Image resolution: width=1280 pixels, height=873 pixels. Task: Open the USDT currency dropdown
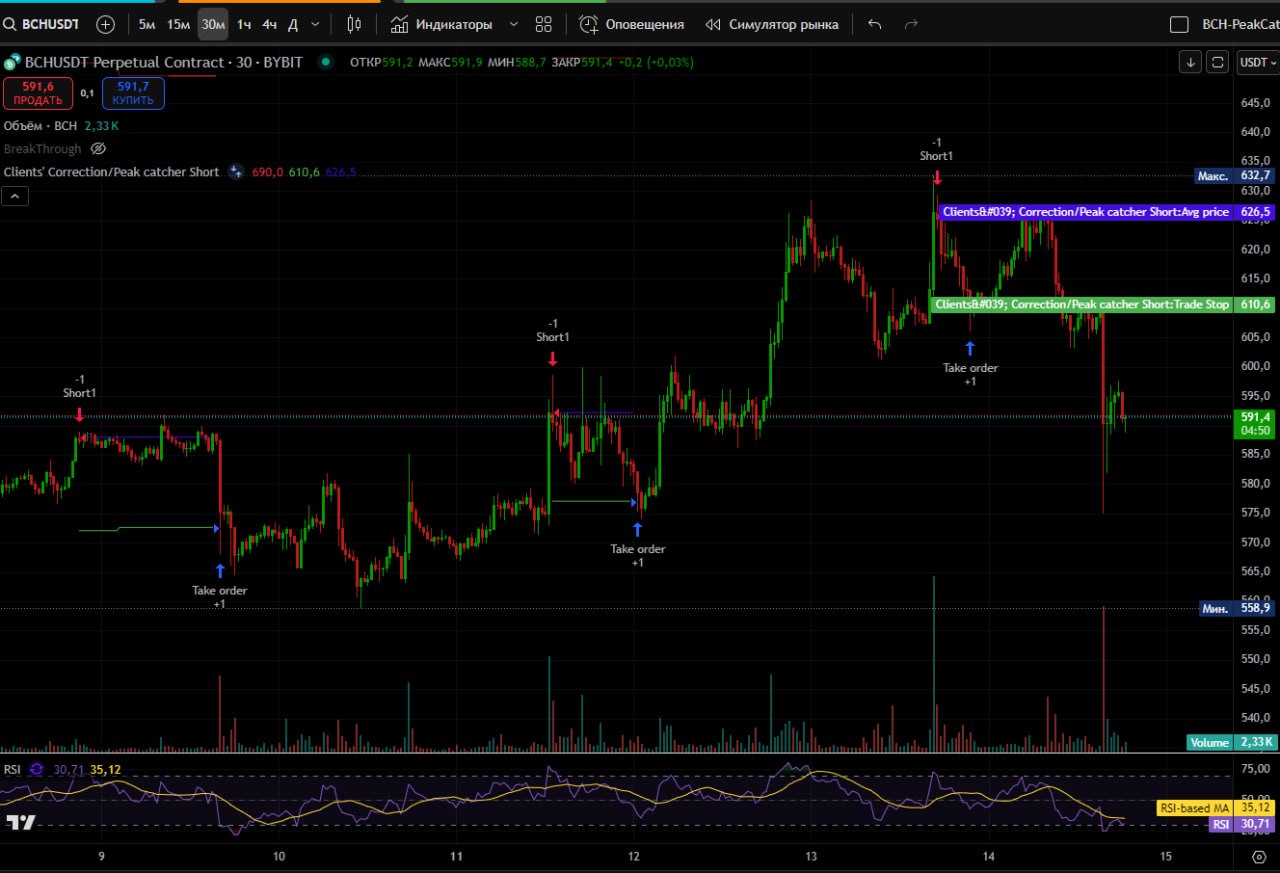coord(1258,62)
